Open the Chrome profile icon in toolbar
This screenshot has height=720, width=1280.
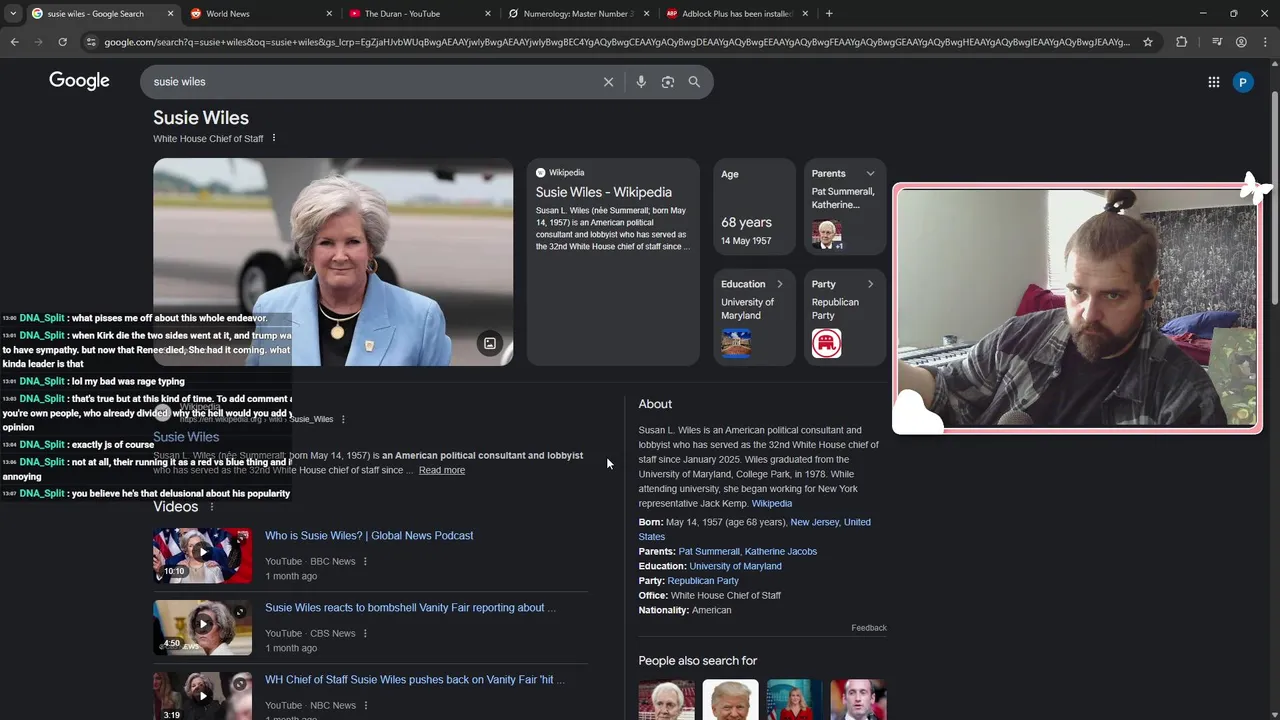coord(1241,42)
